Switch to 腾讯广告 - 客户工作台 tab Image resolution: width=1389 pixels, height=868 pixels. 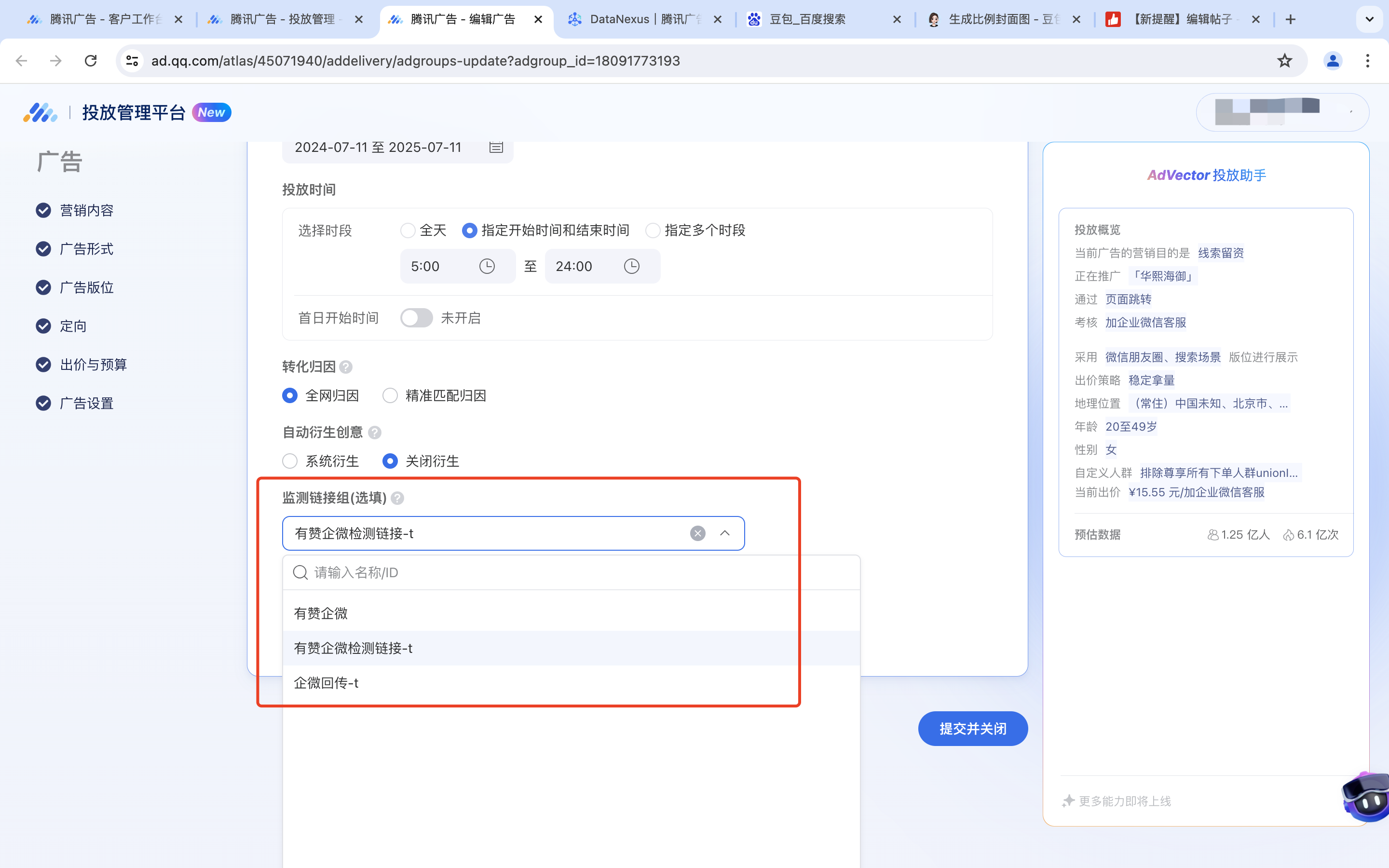(x=105, y=19)
